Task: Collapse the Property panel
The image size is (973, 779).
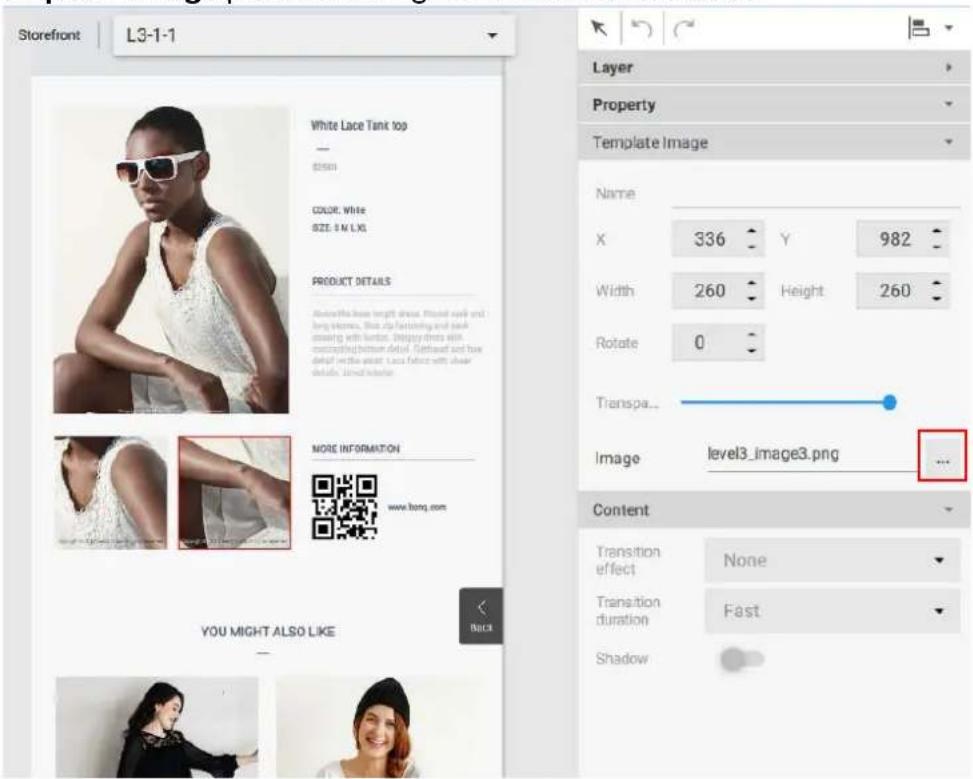Action: [x=774, y=104]
